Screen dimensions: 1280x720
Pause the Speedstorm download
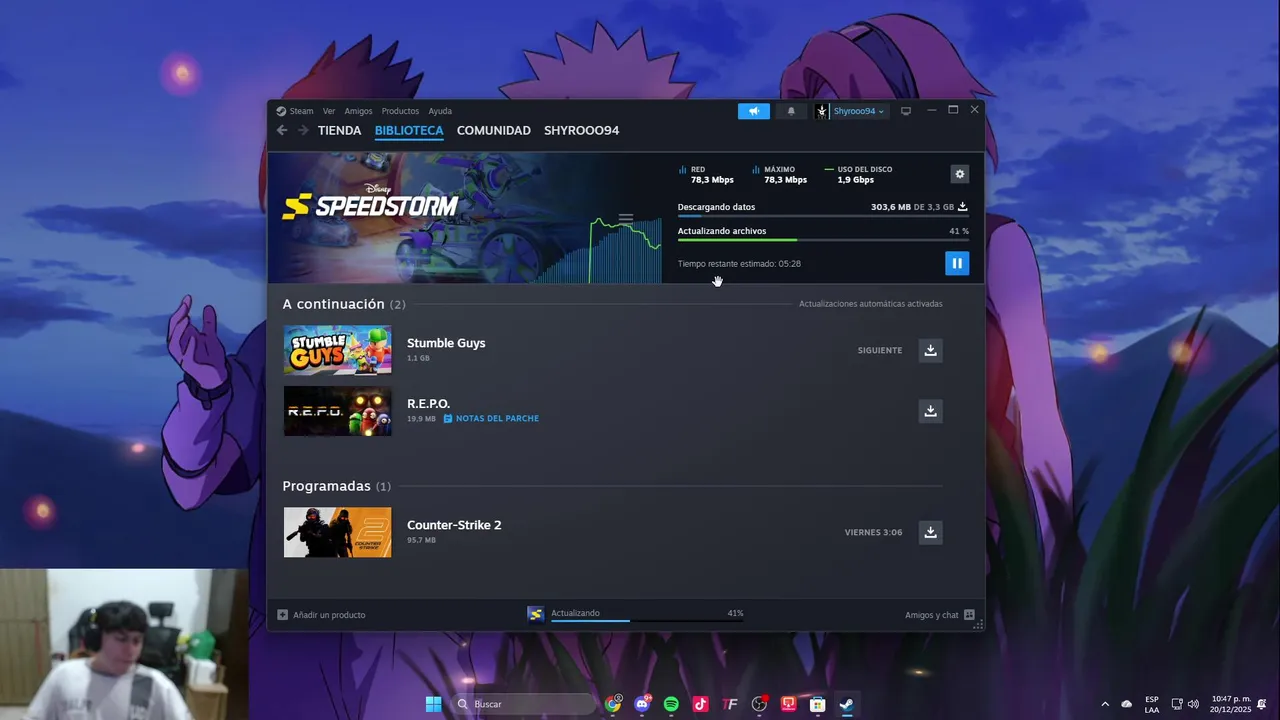[x=957, y=263]
